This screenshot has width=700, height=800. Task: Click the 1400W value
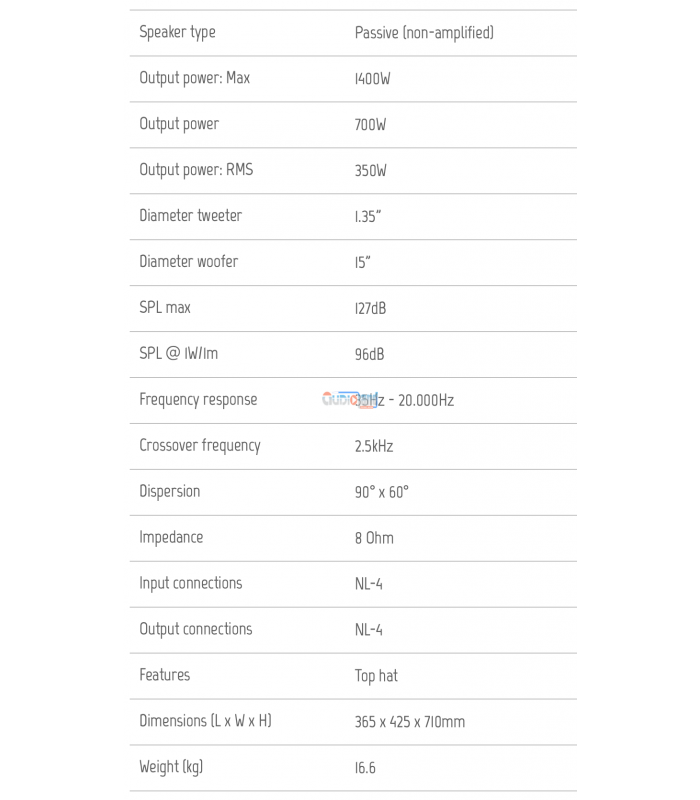coord(372,79)
